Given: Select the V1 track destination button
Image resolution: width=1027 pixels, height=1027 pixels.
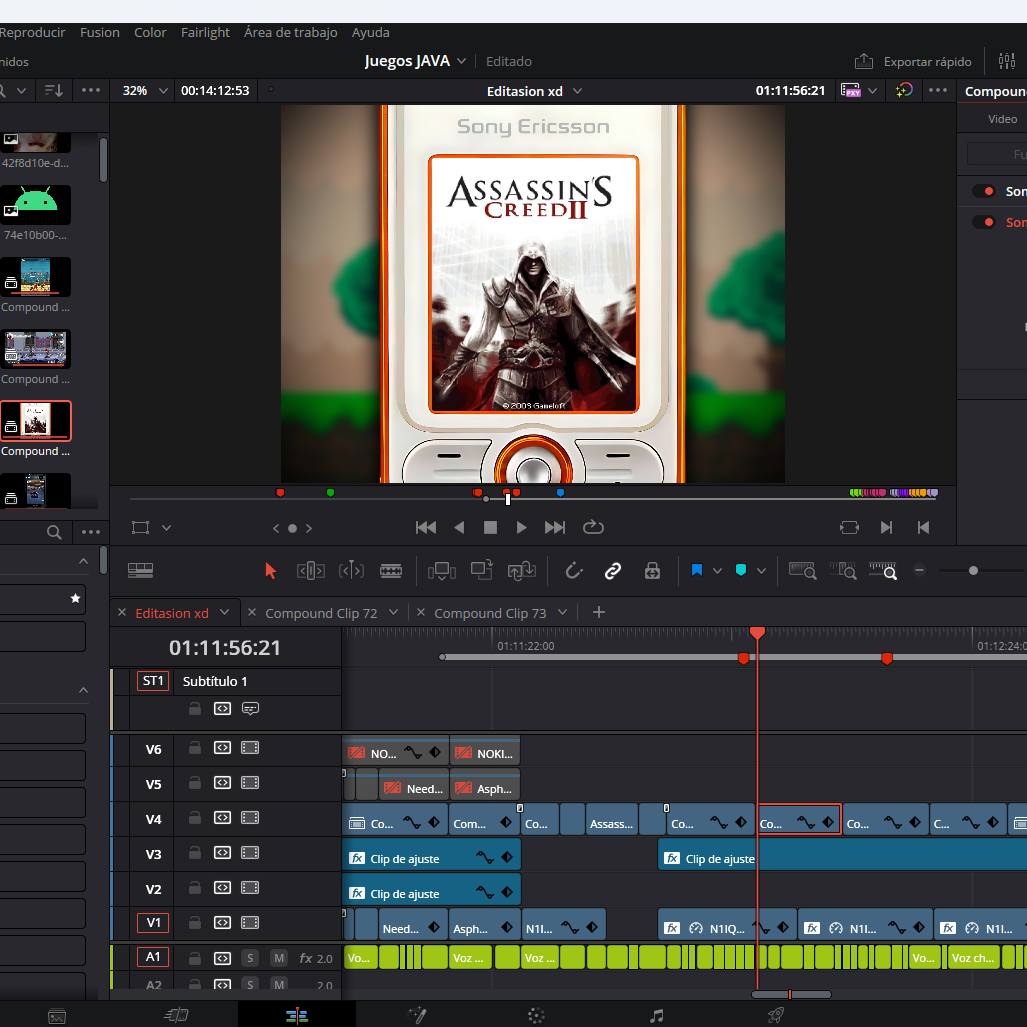Looking at the screenshot, I should tap(153, 923).
